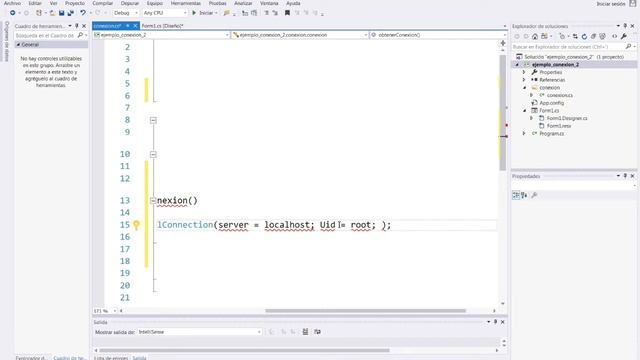Click the clear all output icon
The width and height of the screenshot is (640, 360).
tap(305, 332)
